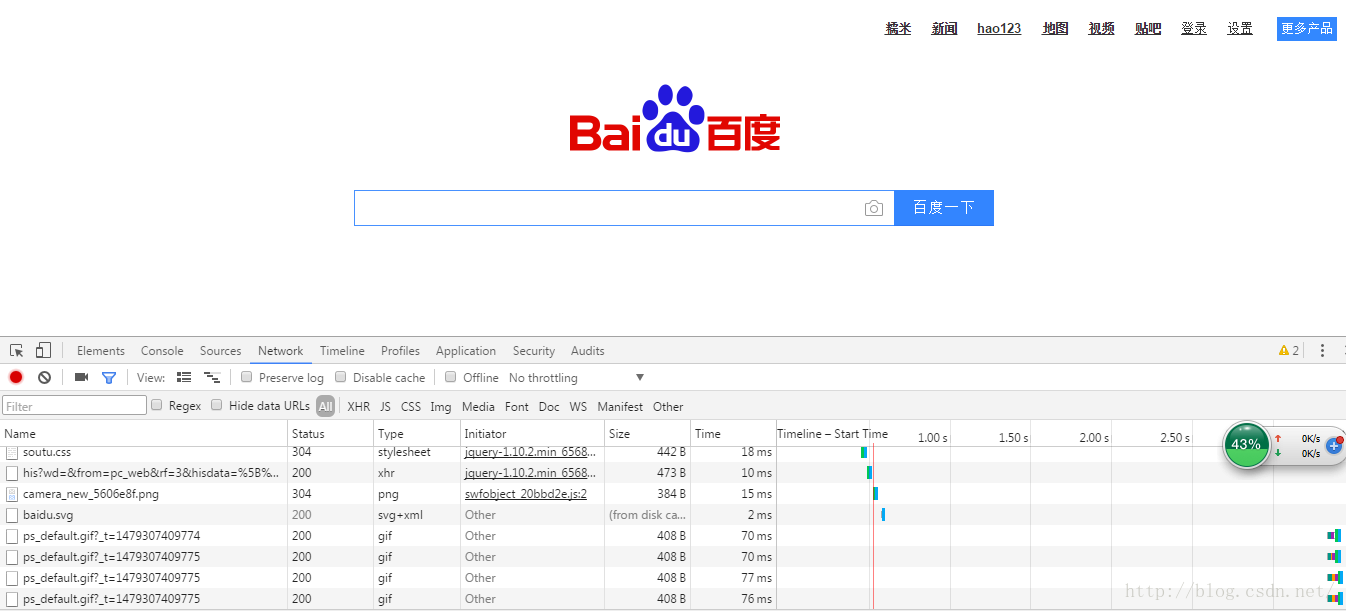Open the 设置 link
This screenshot has width=1346, height=611.
point(1240,29)
